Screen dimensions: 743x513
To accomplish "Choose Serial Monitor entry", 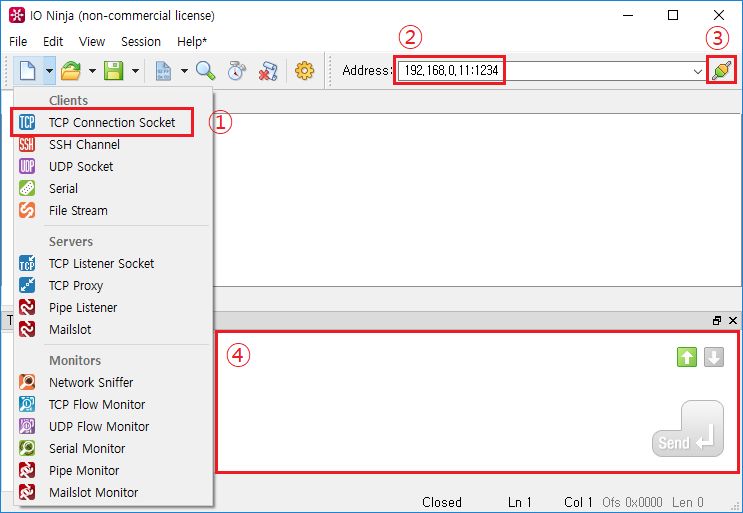I will coord(112,448).
